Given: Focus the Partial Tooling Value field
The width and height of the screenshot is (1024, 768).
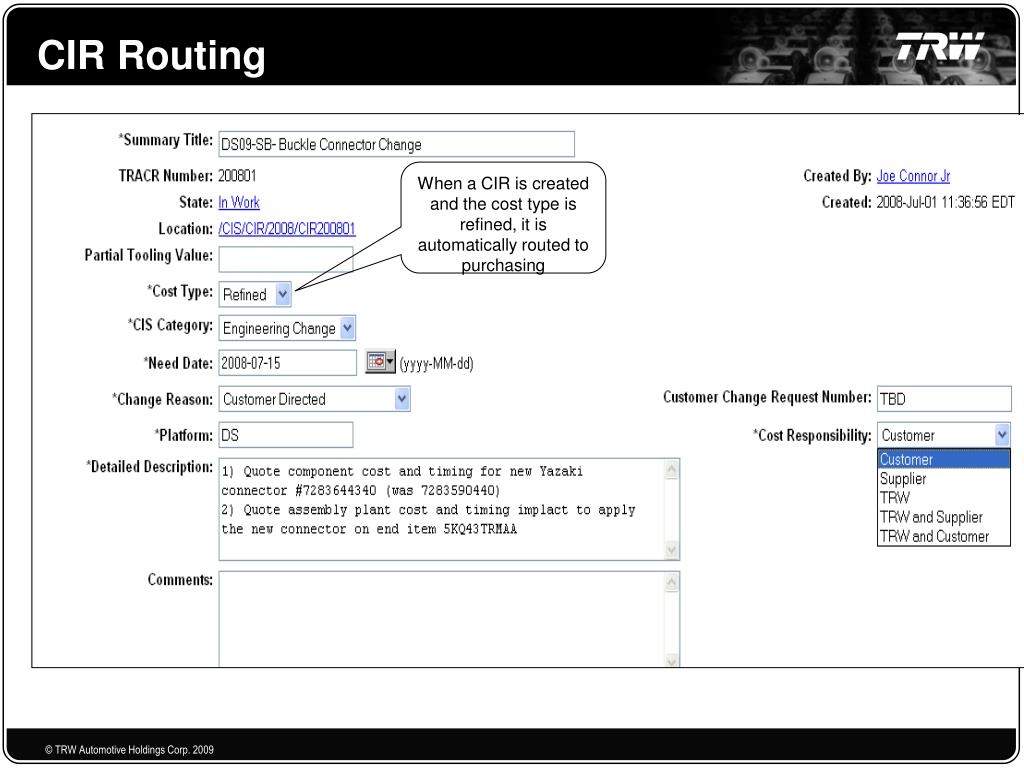Looking at the screenshot, I should (x=285, y=259).
